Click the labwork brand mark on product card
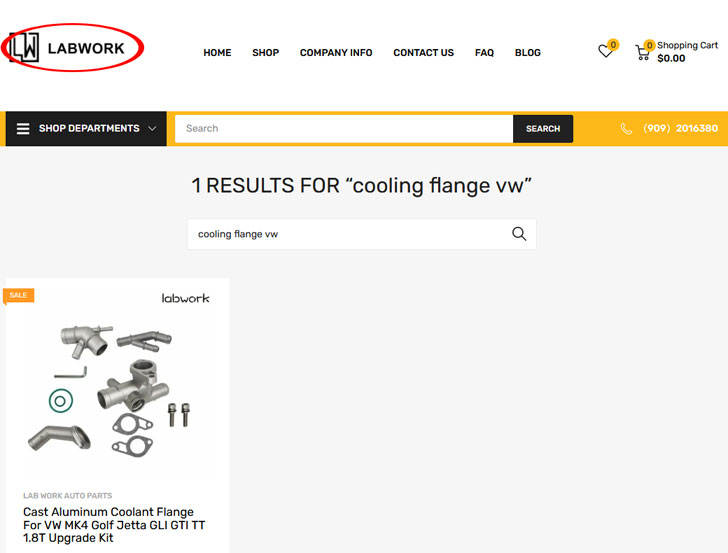This screenshot has width=728, height=553. pyautogui.click(x=185, y=298)
